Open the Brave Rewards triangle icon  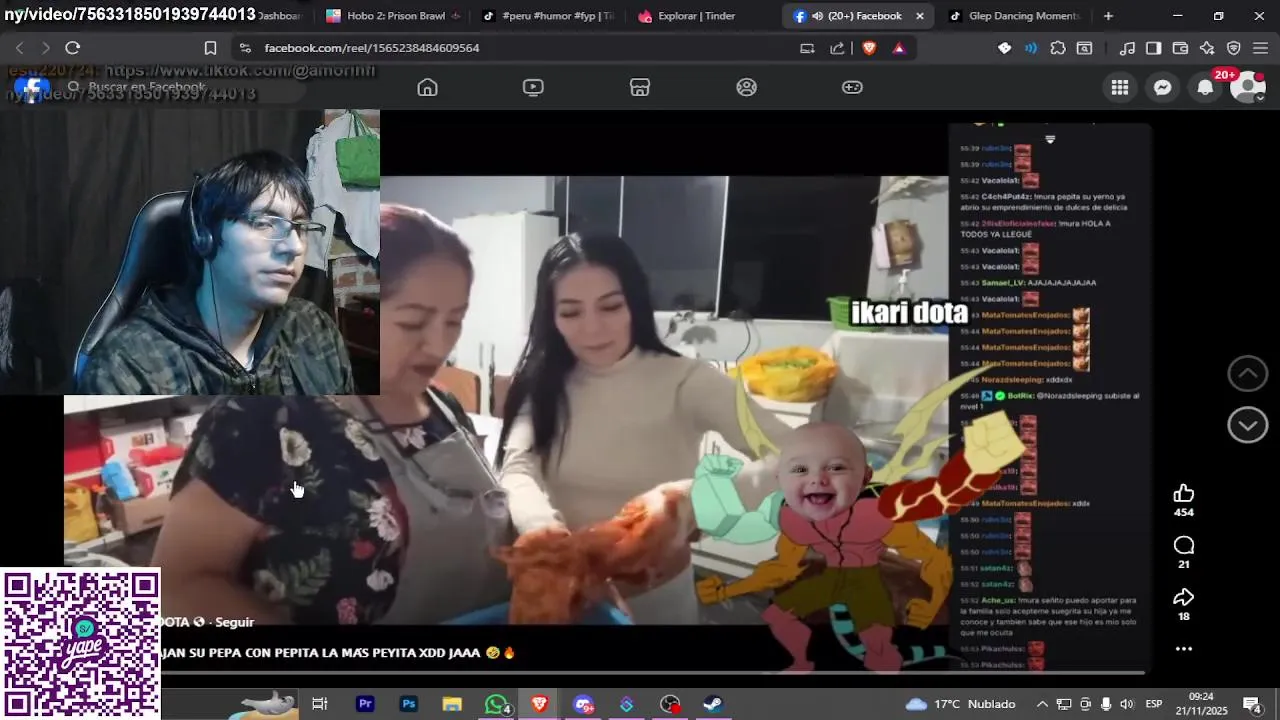coord(899,48)
